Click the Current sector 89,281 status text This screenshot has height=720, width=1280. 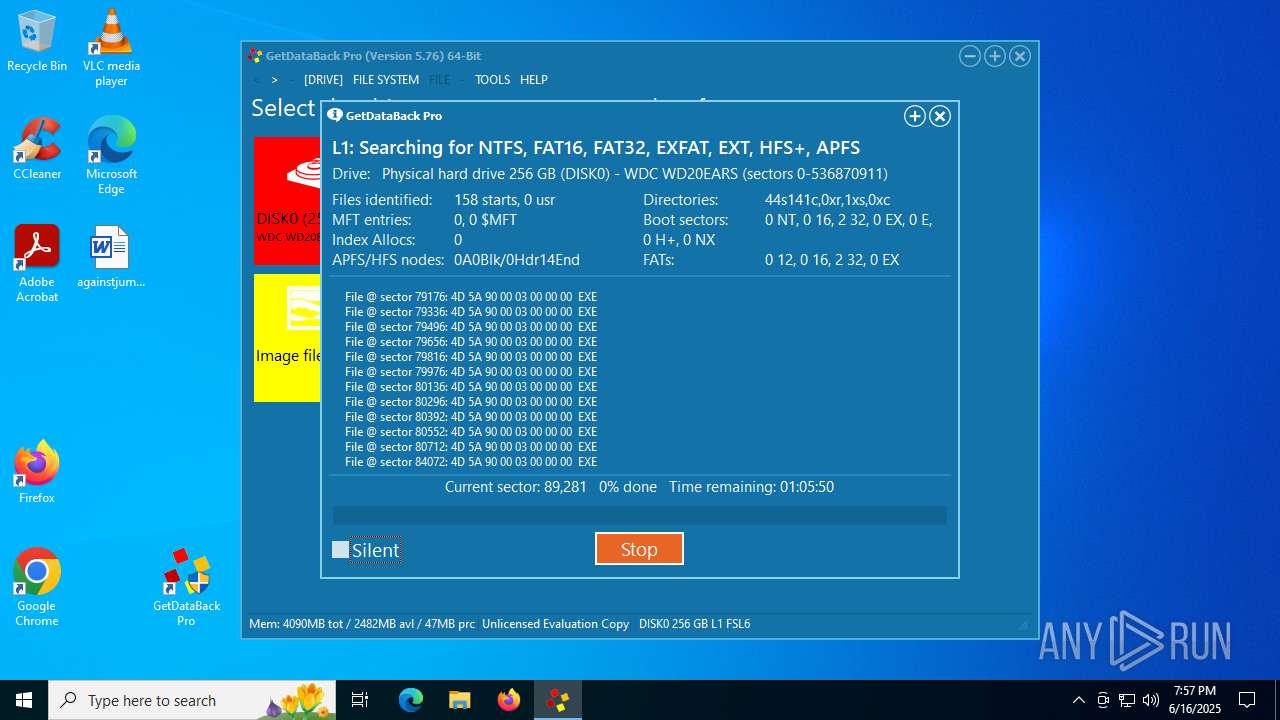516,487
